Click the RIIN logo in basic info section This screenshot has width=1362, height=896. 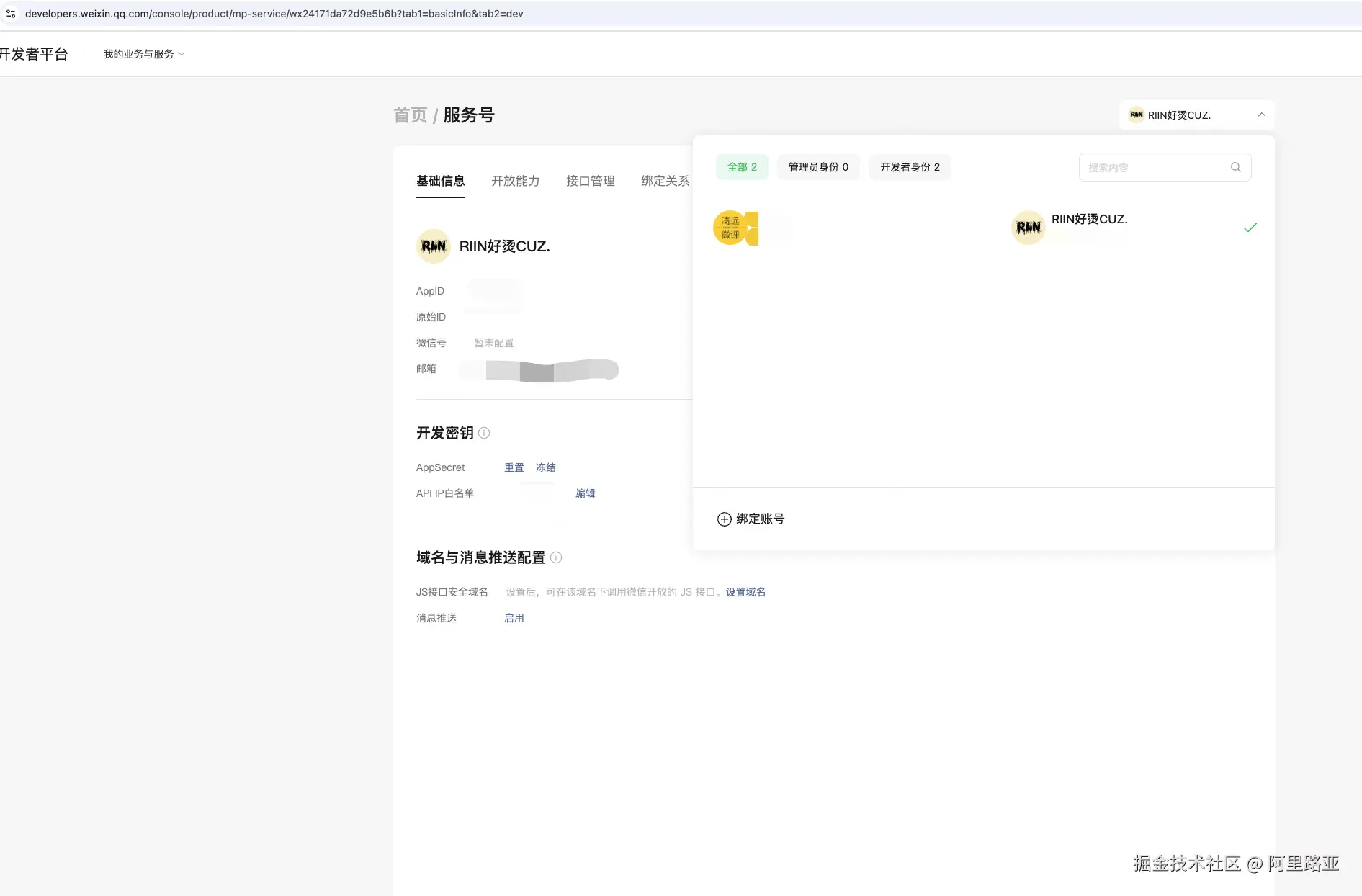tap(434, 246)
